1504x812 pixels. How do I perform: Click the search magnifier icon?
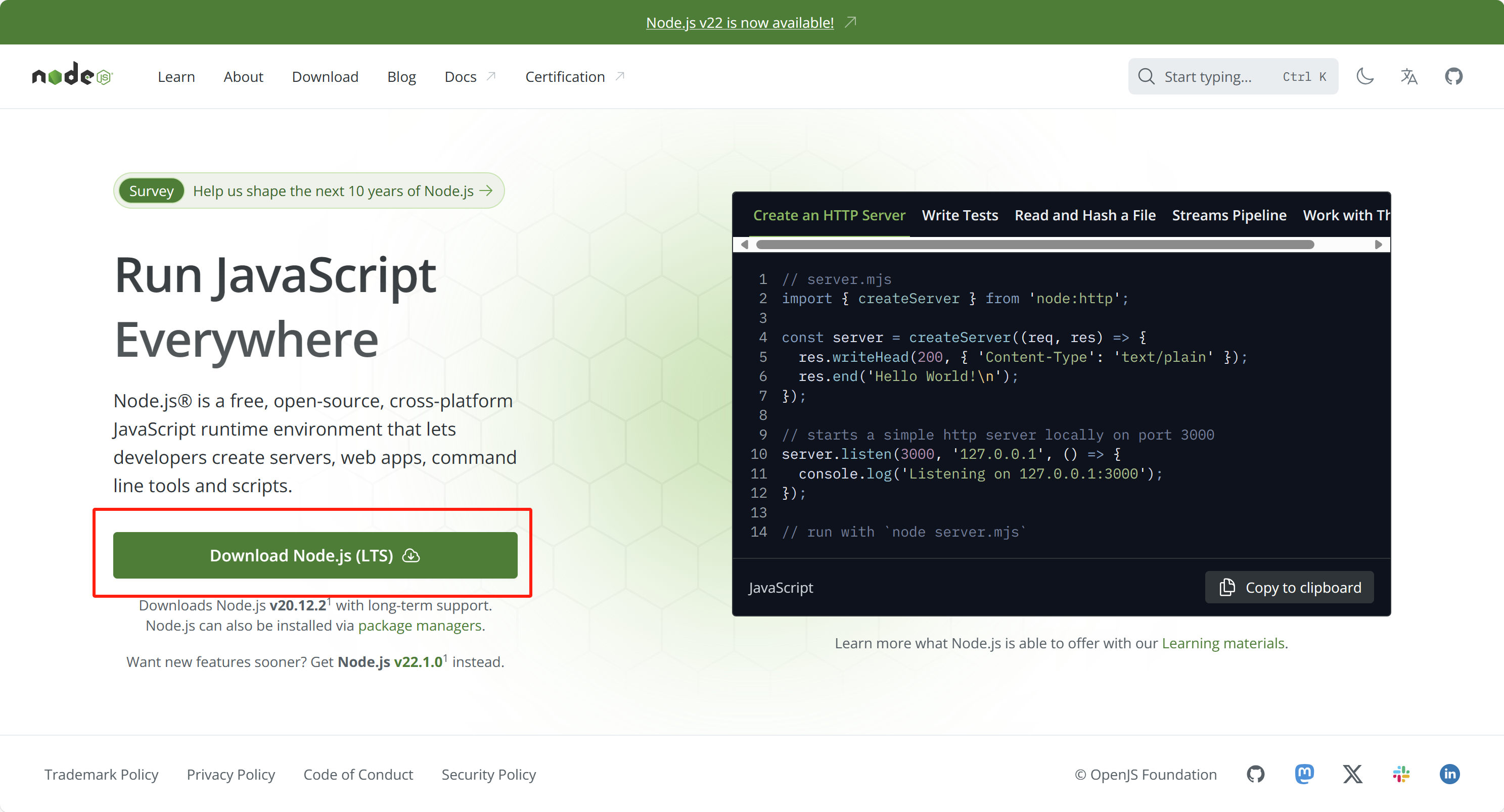coord(1146,76)
